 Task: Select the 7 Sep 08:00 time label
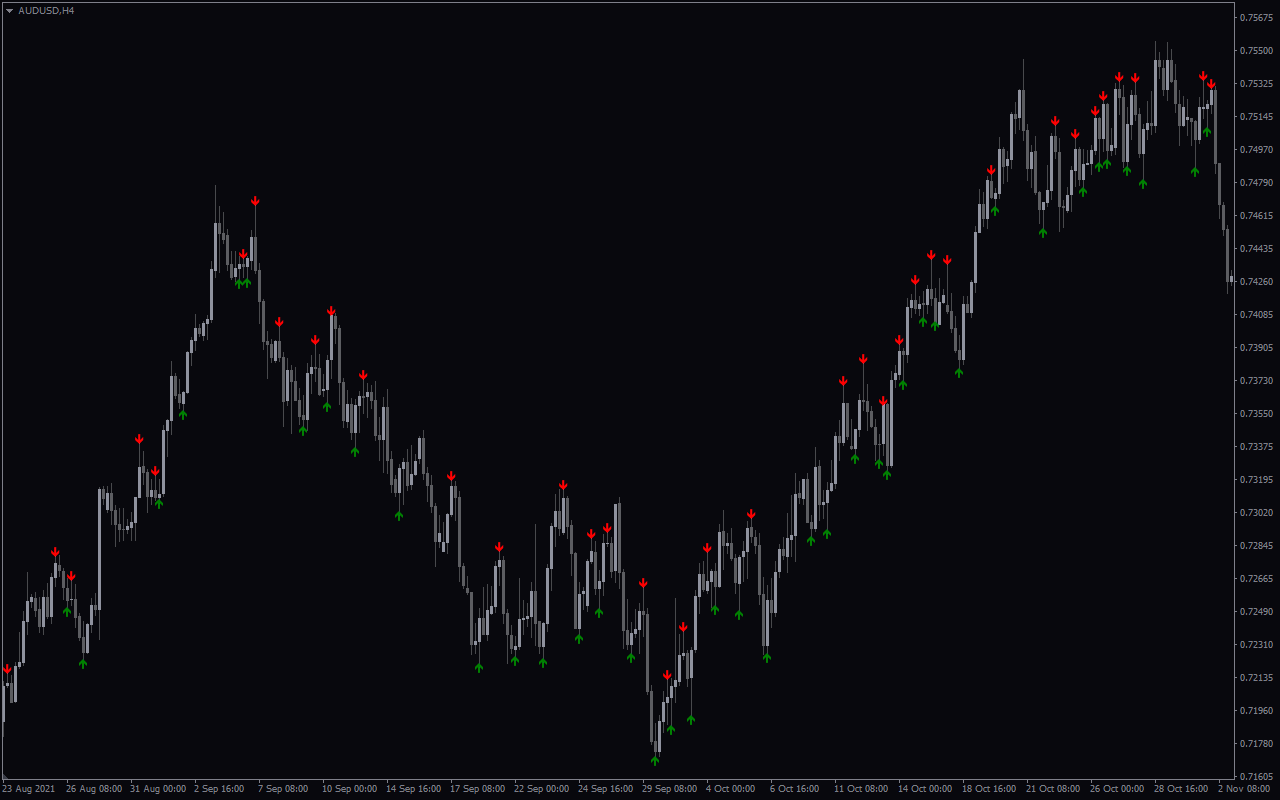pos(283,788)
